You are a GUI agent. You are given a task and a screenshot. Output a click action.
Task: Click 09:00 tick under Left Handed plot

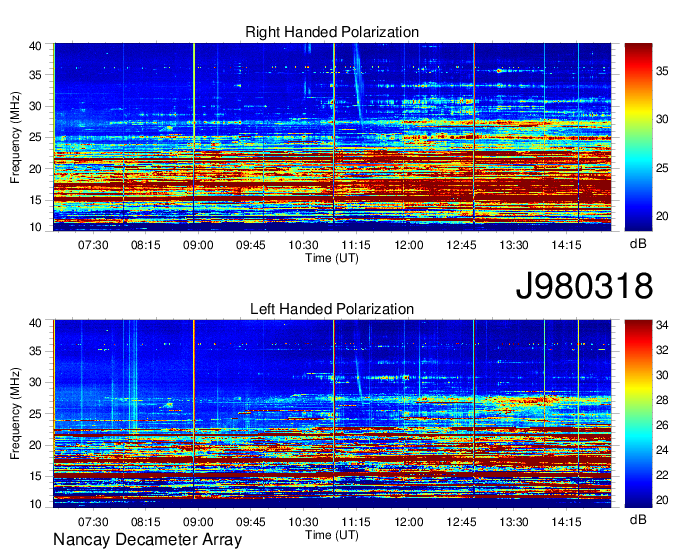tap(198, 522)
